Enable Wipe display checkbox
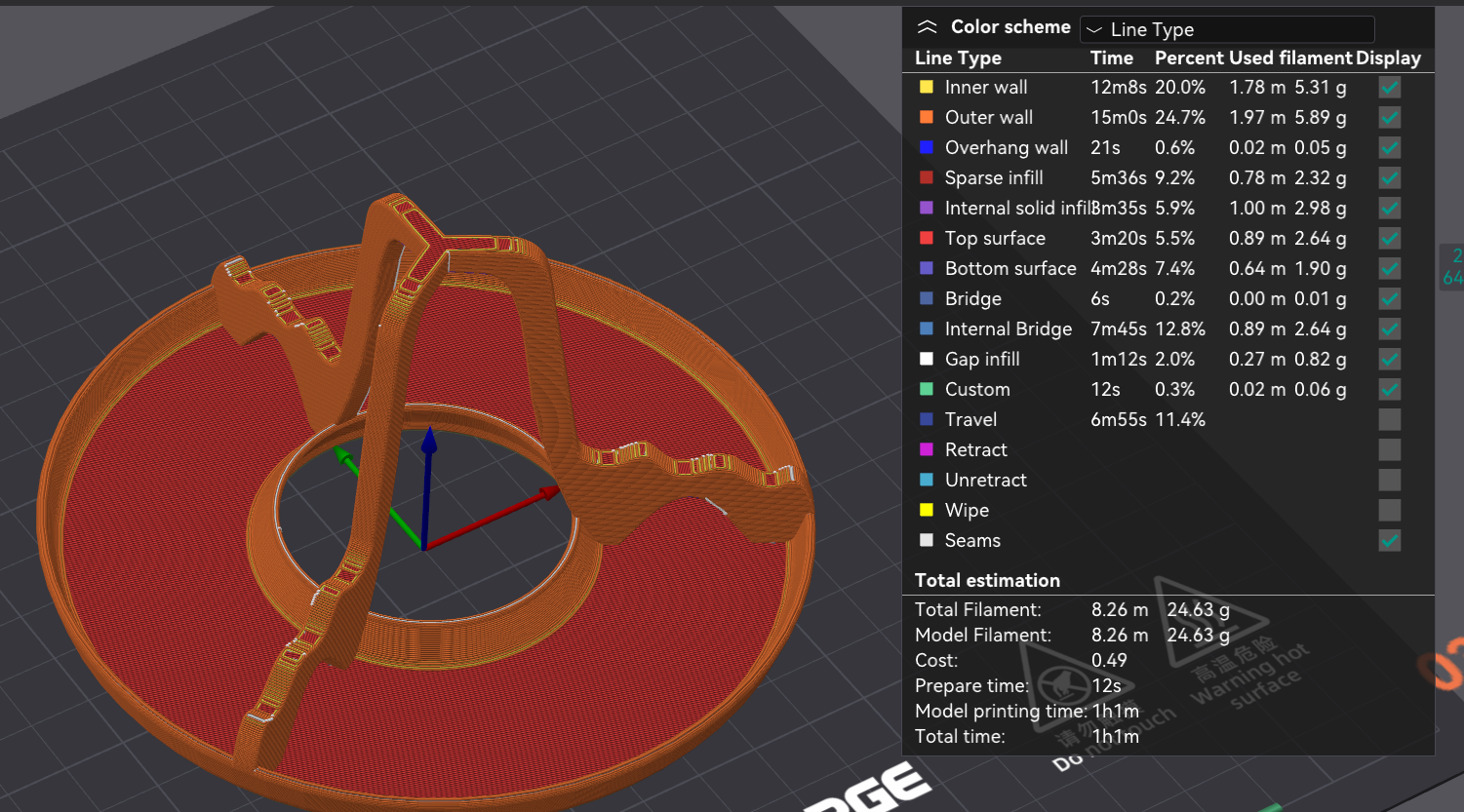 click(1390, 511)
